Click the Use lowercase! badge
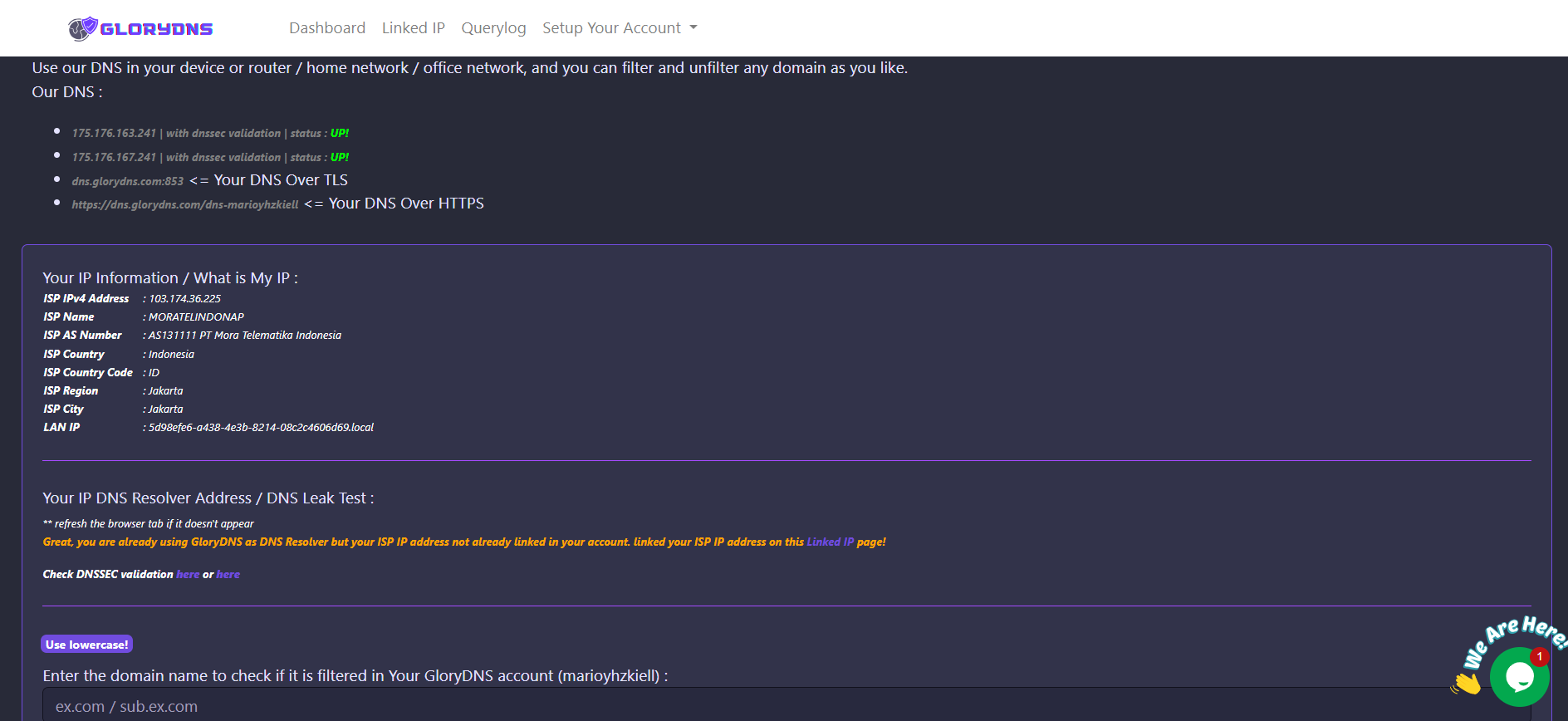 point(87,645)
